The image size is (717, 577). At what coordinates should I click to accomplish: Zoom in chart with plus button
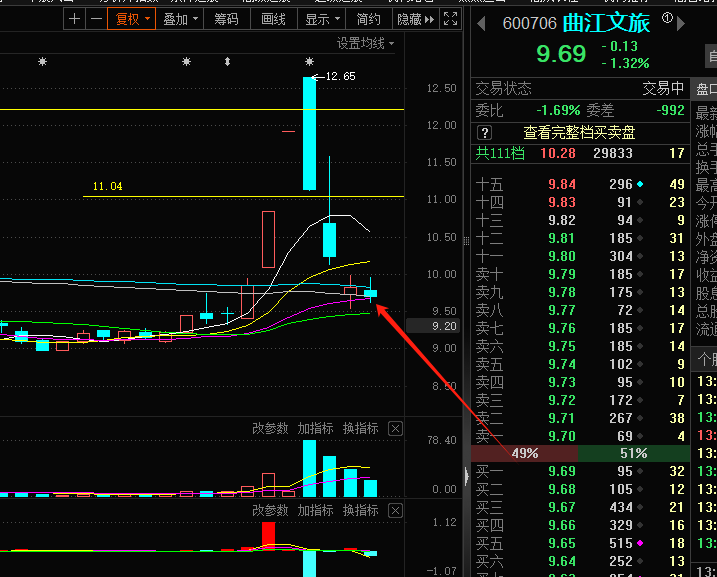pyautogui.click(x=75, y=19)
